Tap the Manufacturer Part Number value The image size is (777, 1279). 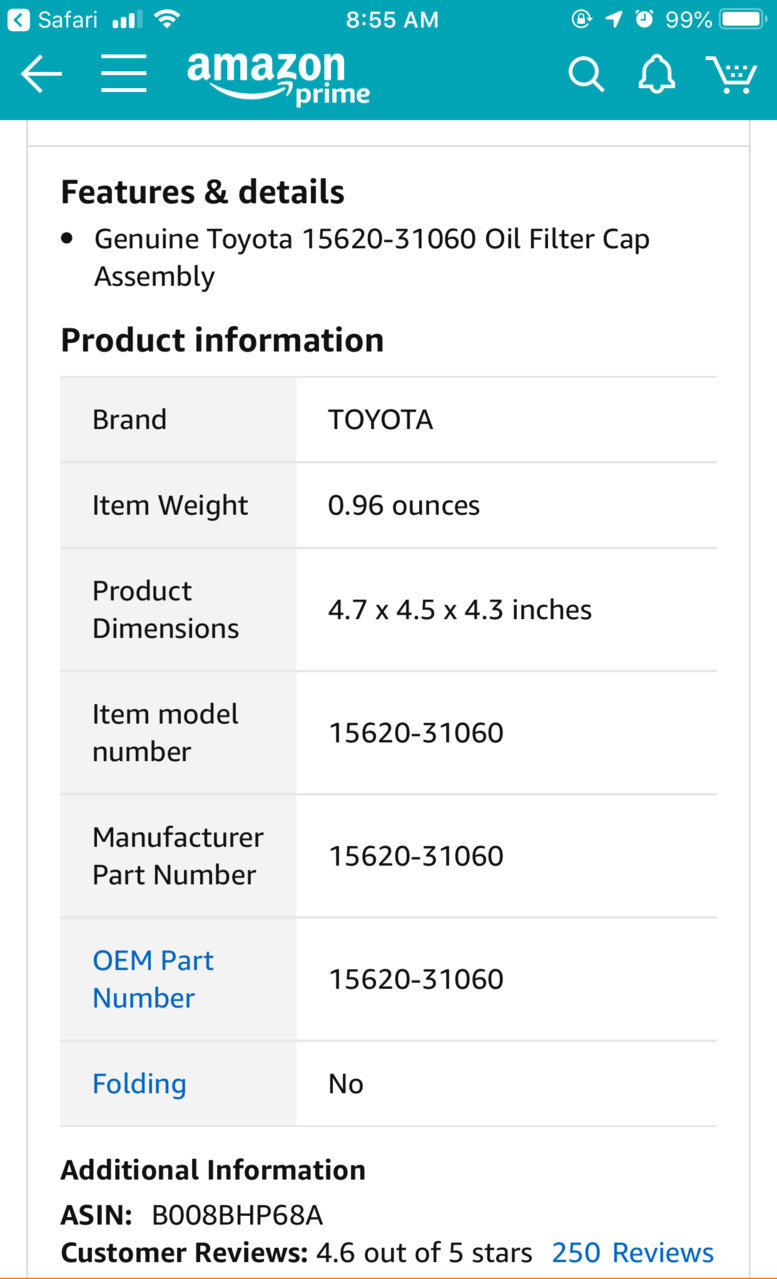(x=416, y=856)
